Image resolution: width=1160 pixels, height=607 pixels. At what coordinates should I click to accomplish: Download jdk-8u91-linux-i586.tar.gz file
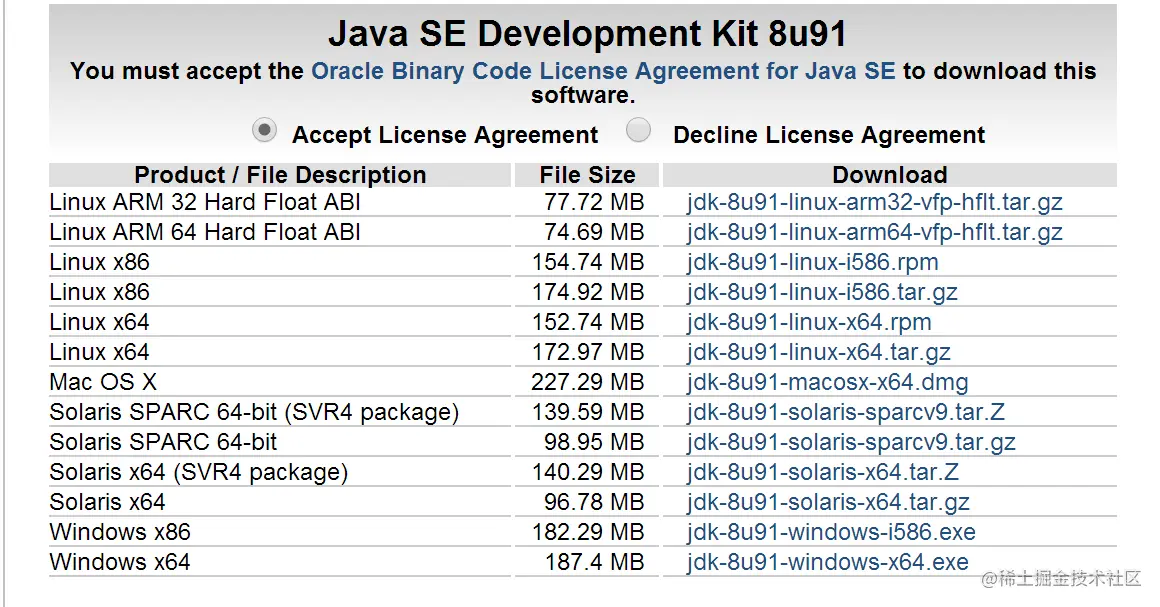(822, 292)
